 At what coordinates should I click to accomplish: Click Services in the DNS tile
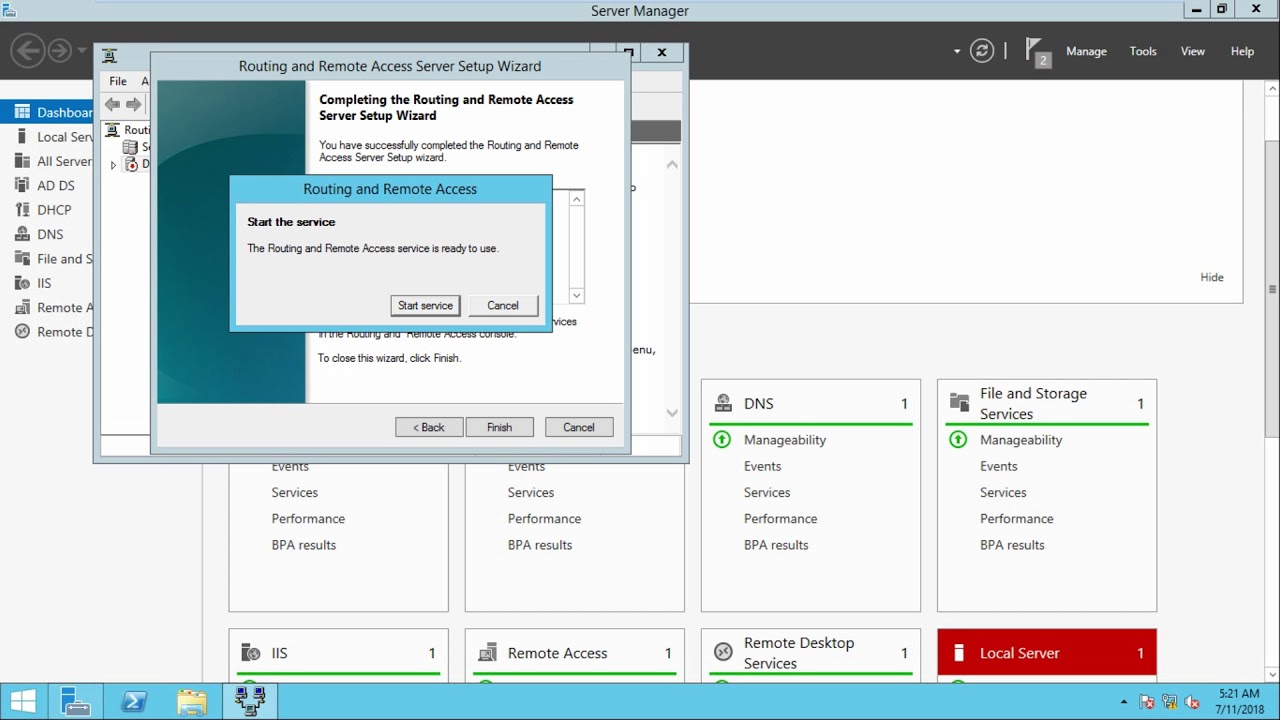pos(767,492)
